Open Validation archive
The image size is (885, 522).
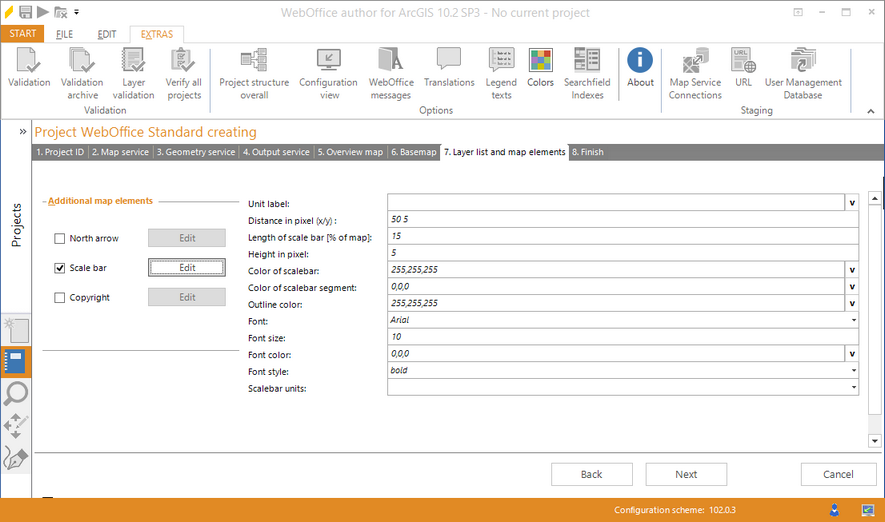82,74
